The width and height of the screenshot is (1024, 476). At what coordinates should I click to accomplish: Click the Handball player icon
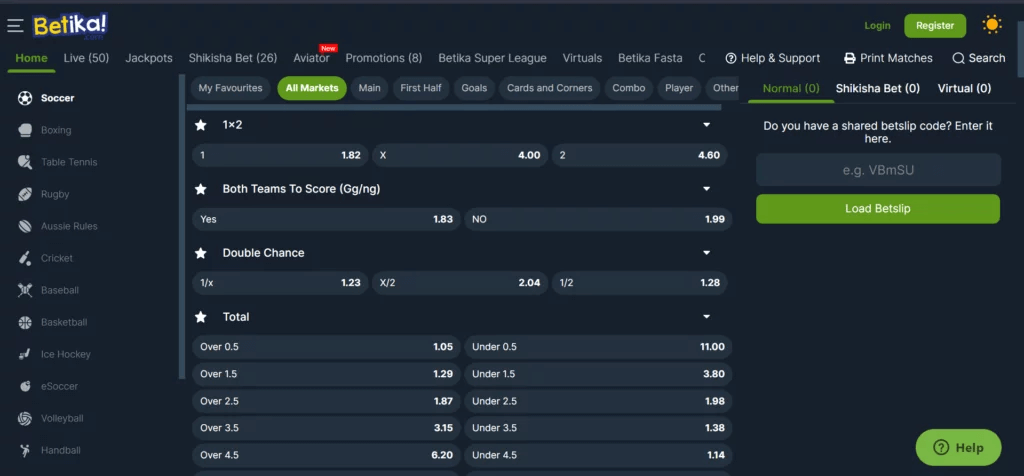click(25, 450)
